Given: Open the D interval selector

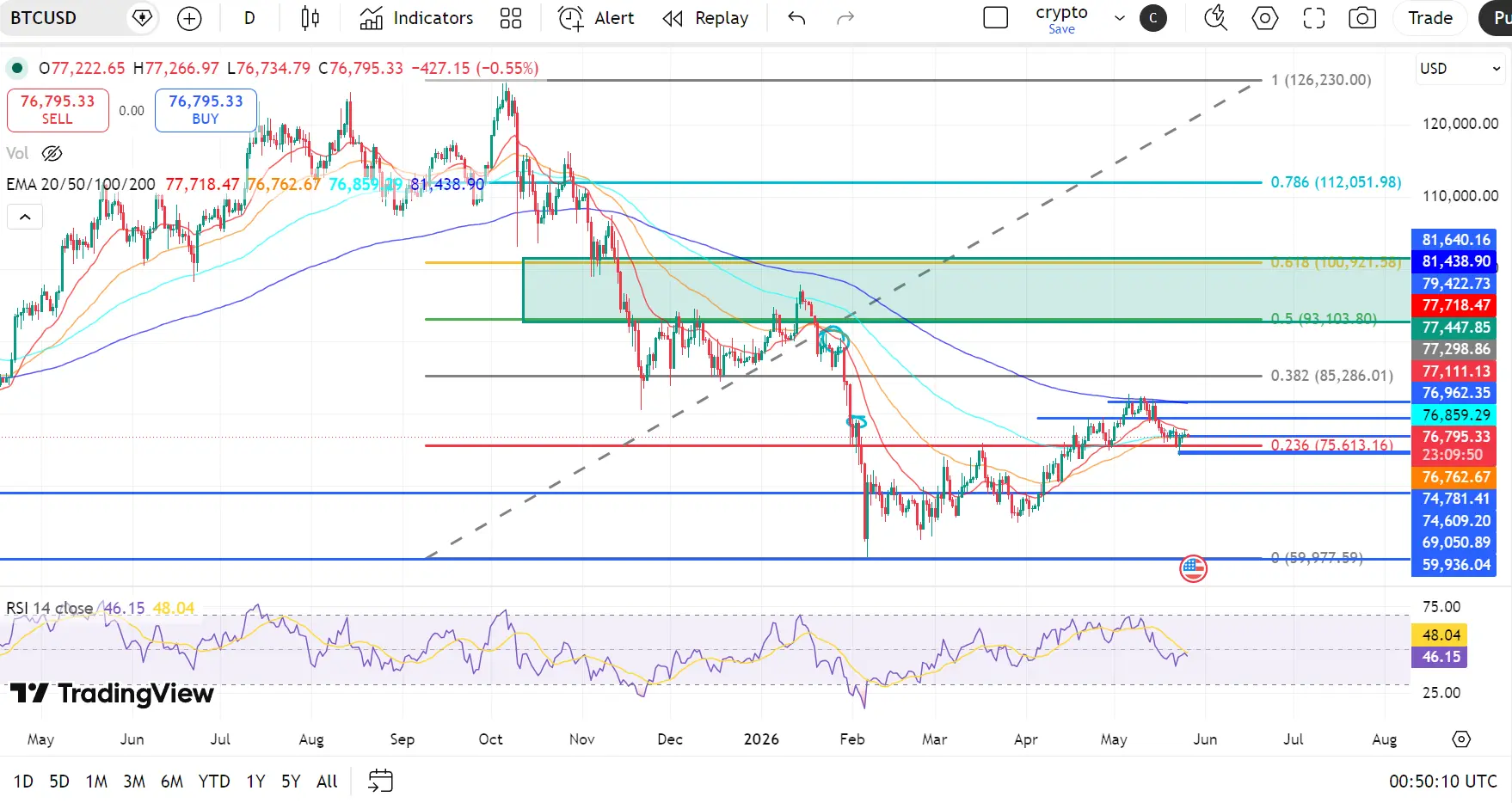Looking at the screenshot, I should 249,18.
